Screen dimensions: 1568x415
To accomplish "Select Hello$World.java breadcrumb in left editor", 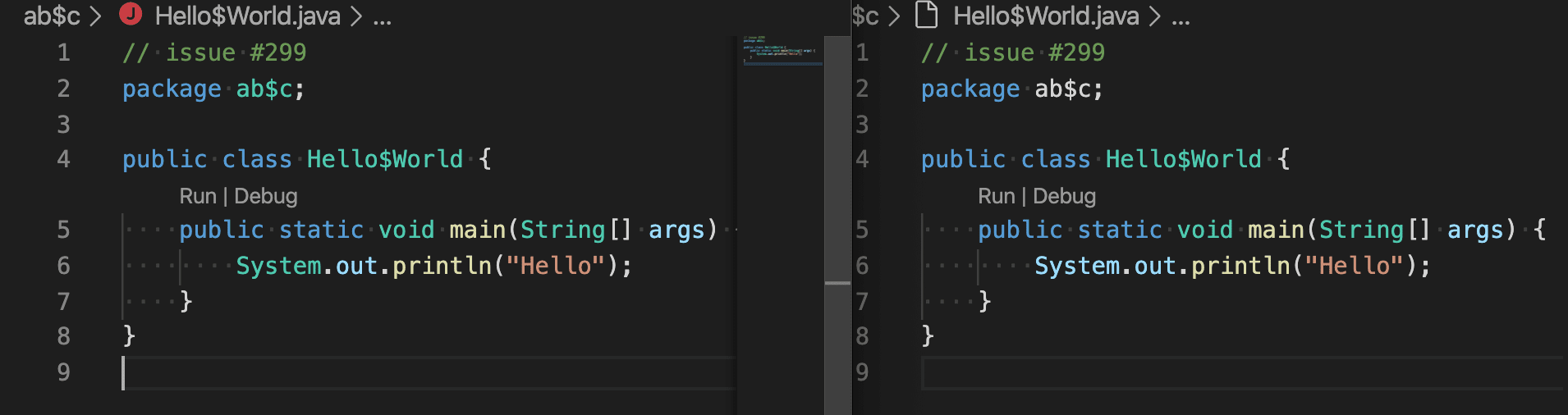I will [x=247, y=16].
